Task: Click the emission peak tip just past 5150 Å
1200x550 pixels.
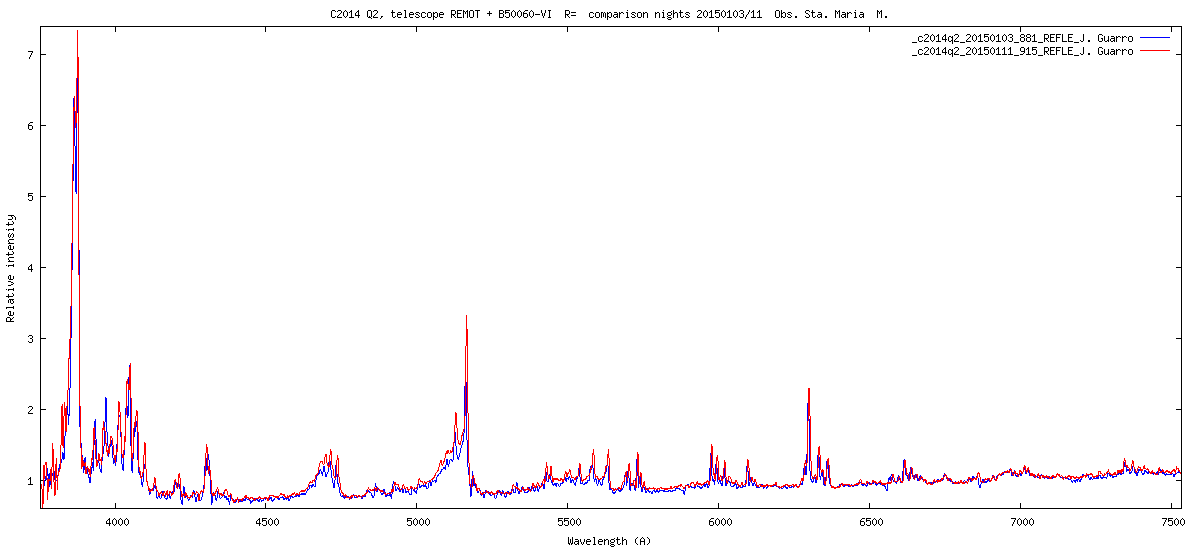Action: pos(466,316)
